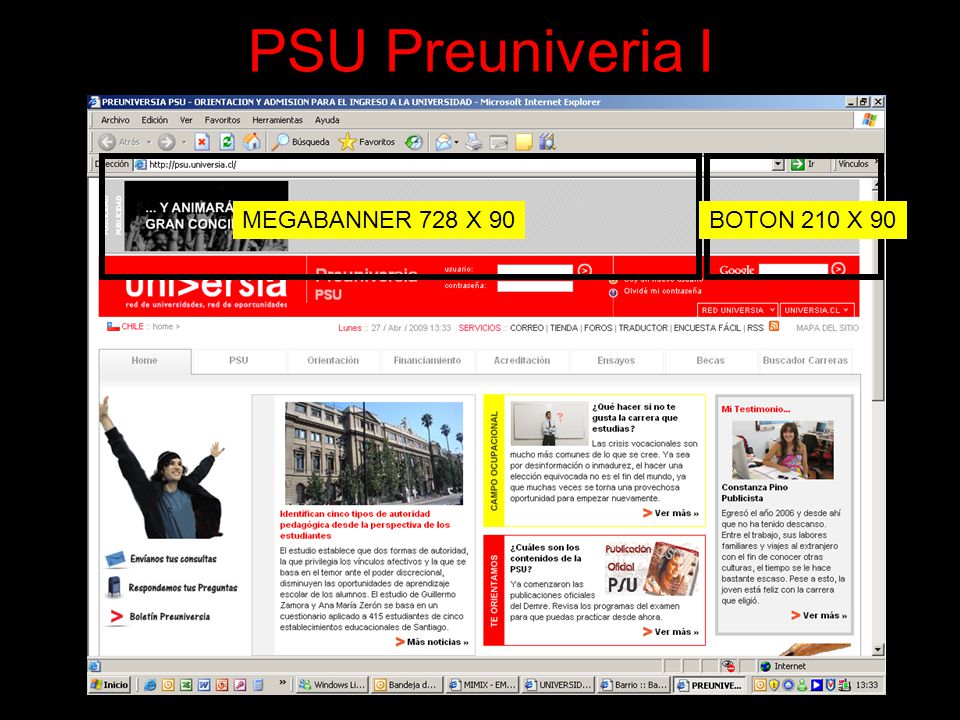Open the ENCUESTA FÁCIL link
This screenshot has height=720, width=960.
click(x=707, y=328)
